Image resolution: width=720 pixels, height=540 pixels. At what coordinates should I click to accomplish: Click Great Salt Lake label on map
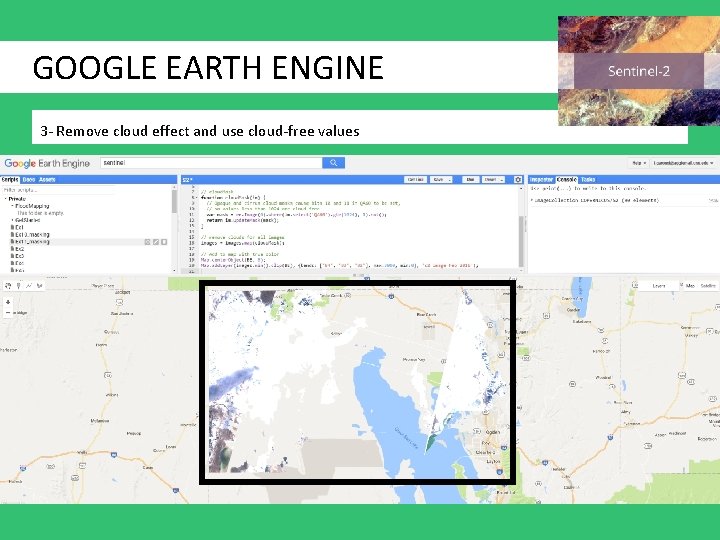[406, 438]
